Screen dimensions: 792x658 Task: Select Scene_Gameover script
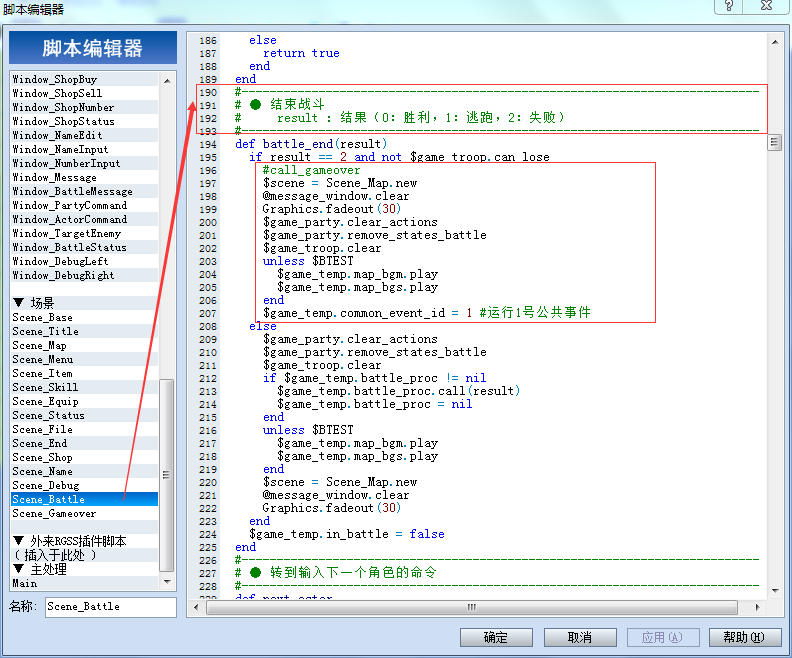point(85,514)
